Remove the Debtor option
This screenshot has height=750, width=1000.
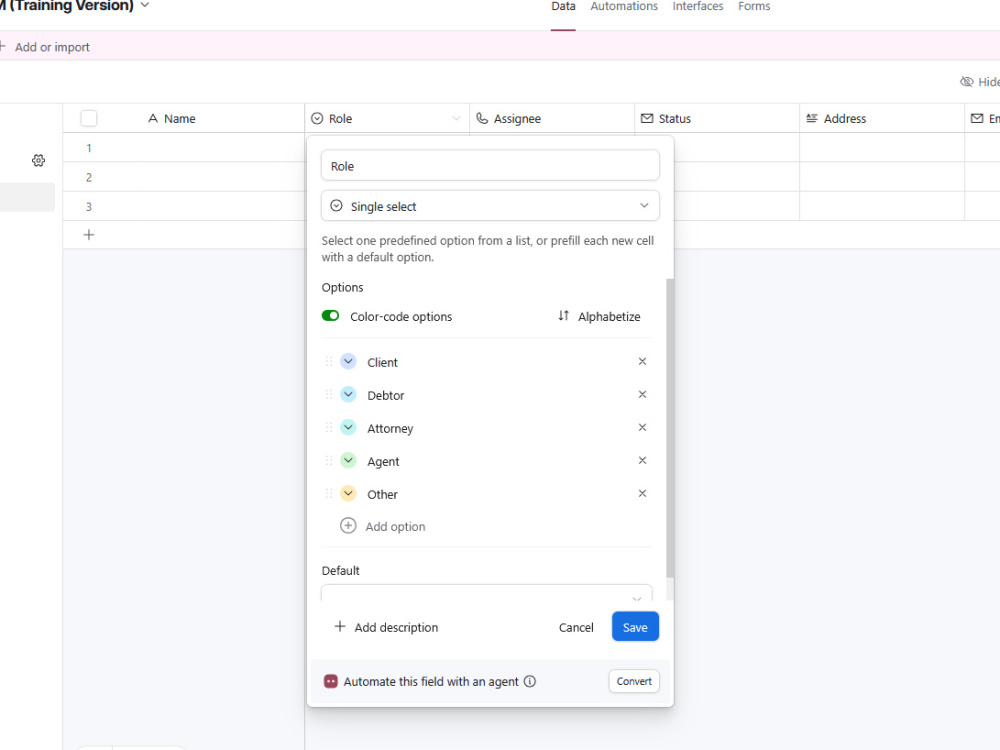click(x=642, y=395)
